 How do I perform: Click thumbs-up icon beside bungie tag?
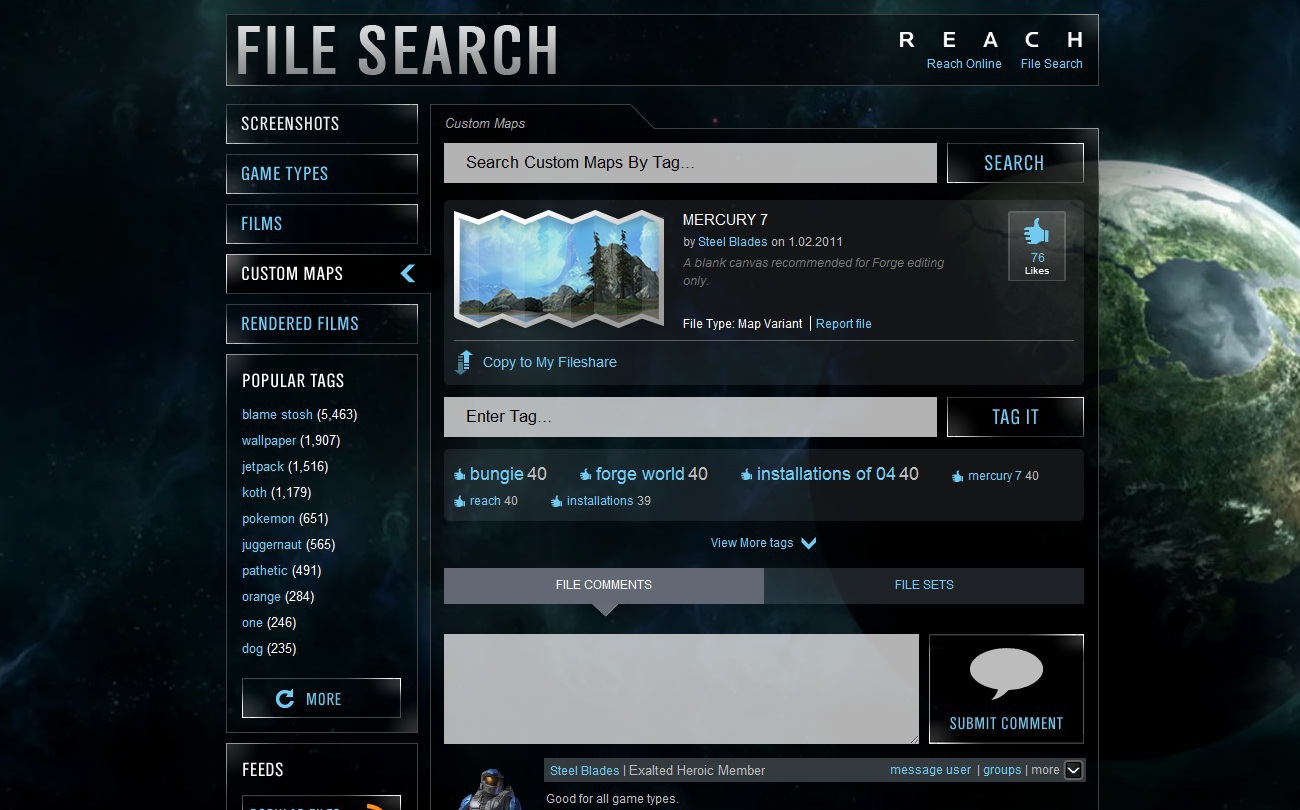coord(459,475)
